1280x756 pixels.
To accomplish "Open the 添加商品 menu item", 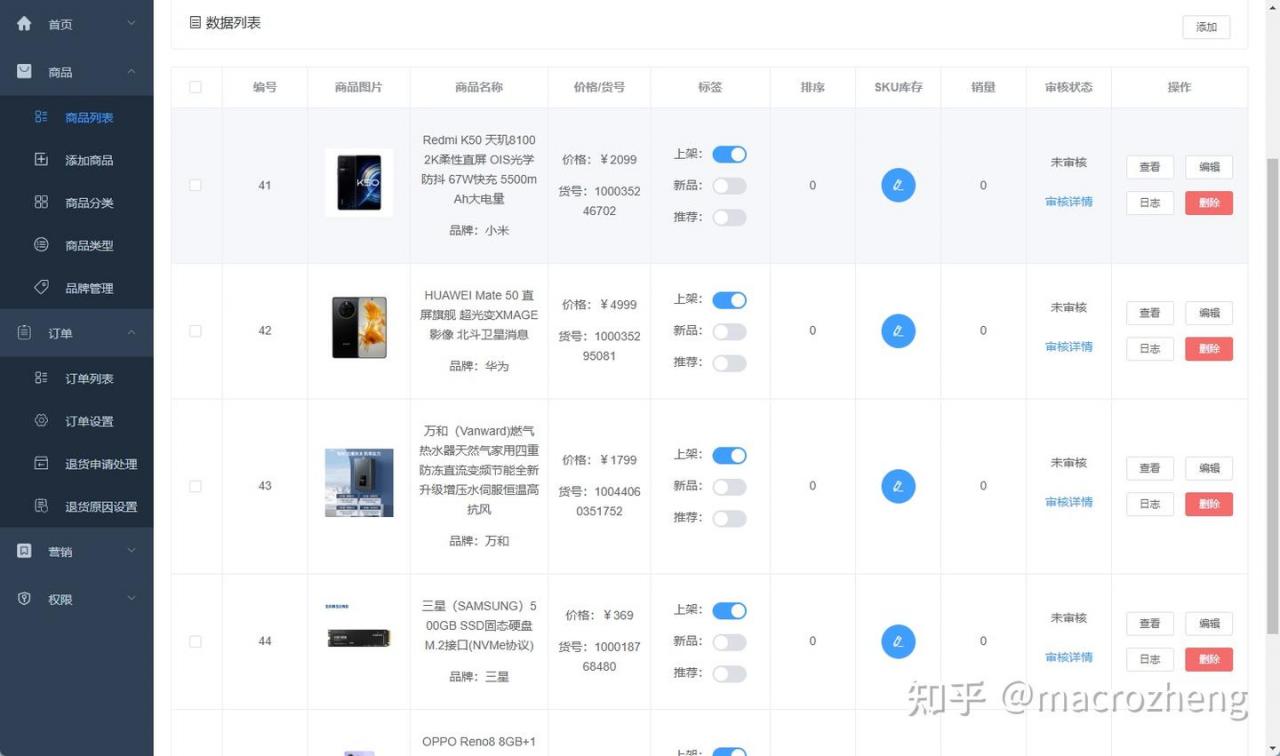I will point(77,160).
